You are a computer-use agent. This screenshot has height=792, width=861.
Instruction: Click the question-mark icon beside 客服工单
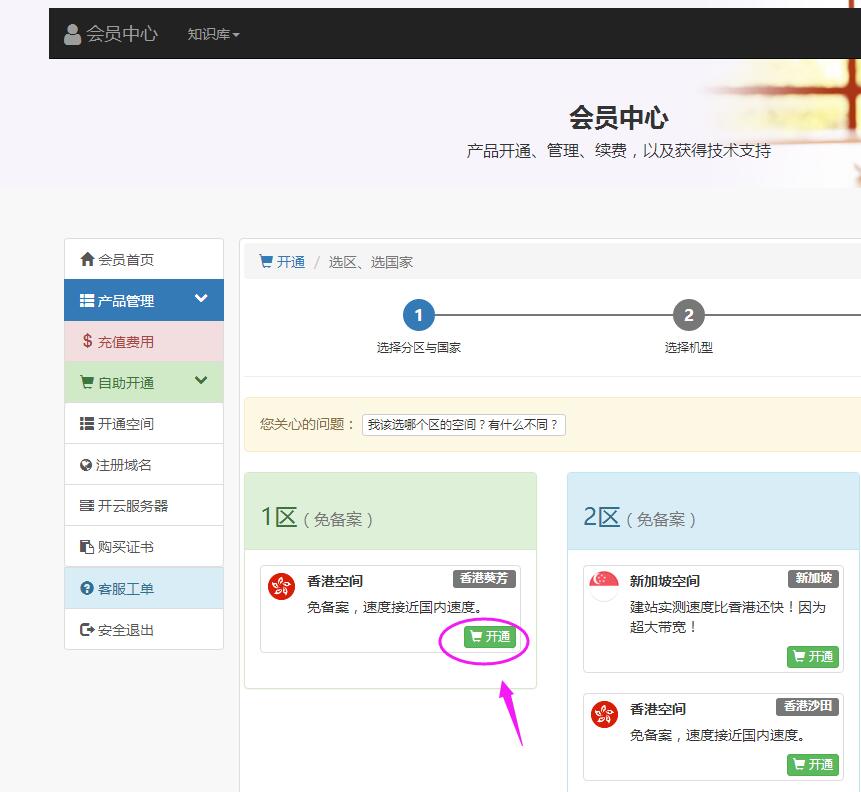[x=87, y=588]
